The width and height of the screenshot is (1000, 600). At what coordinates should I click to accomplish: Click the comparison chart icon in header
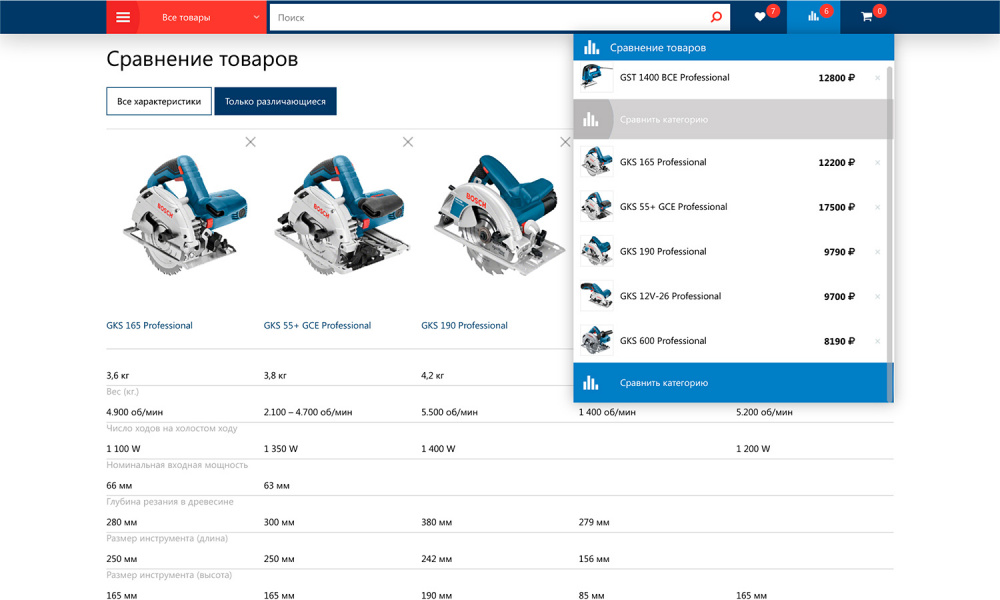814,17
